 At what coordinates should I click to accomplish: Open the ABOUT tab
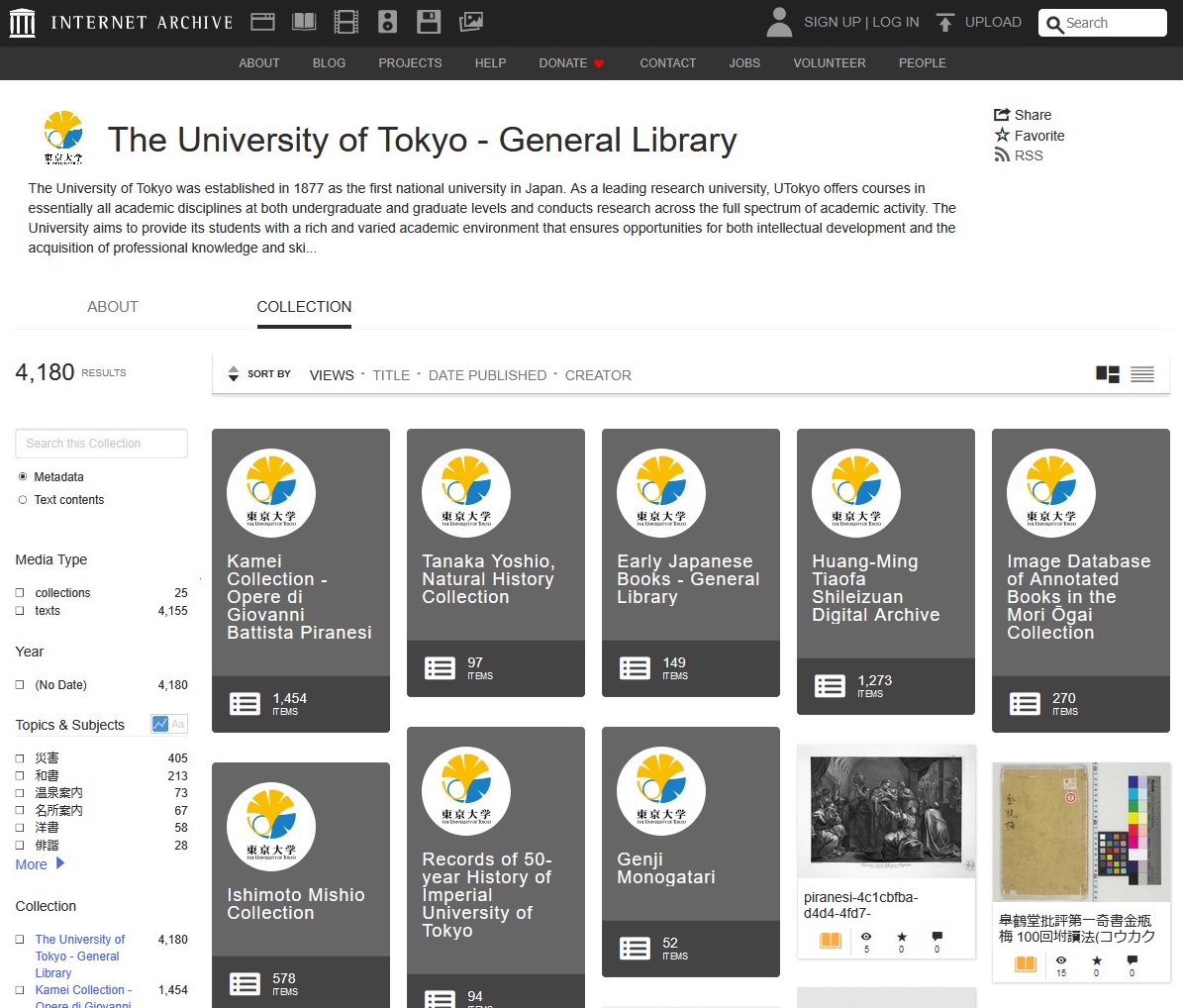[x=113, y=306]
